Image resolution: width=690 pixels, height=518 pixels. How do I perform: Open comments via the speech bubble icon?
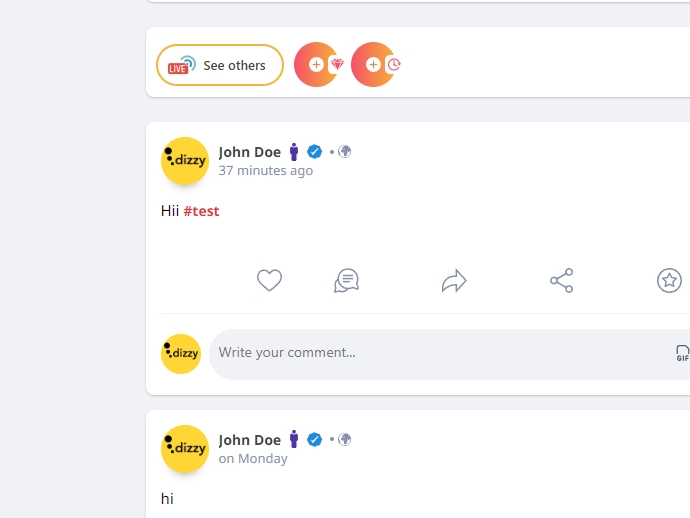[x=346, y=281]
